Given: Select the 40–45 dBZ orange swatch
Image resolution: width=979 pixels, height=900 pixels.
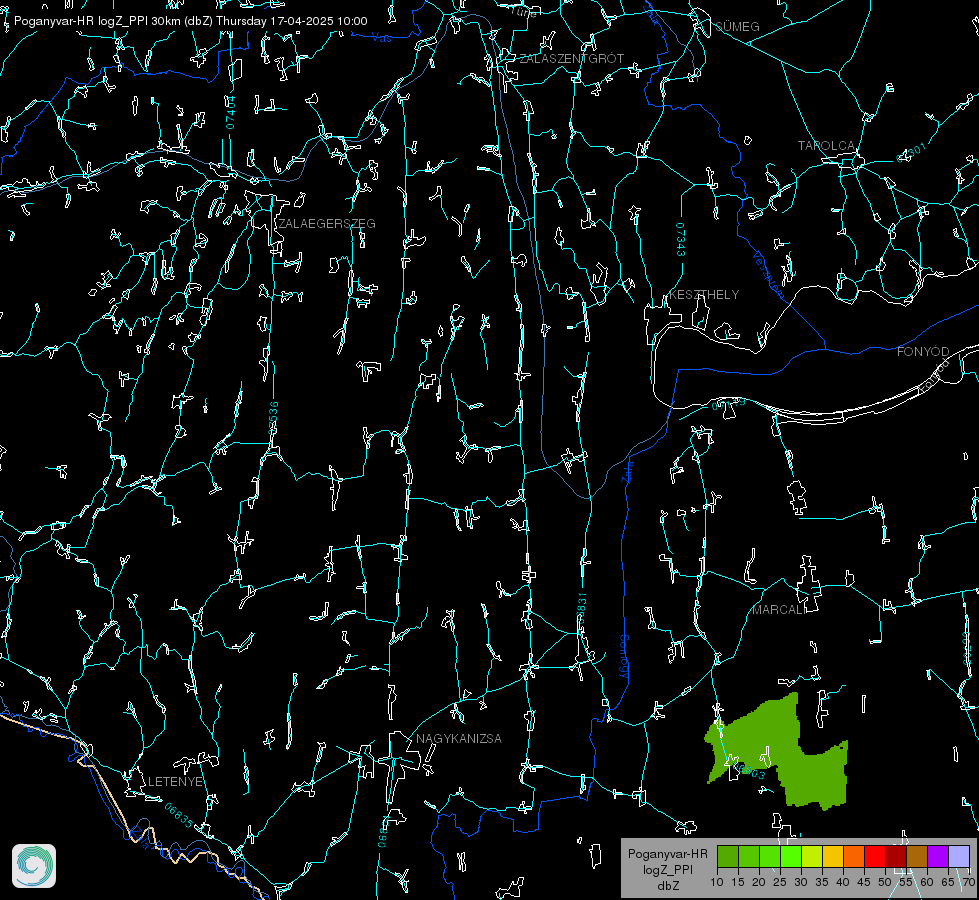Looking at the screenshot, I should click(854, 856).
